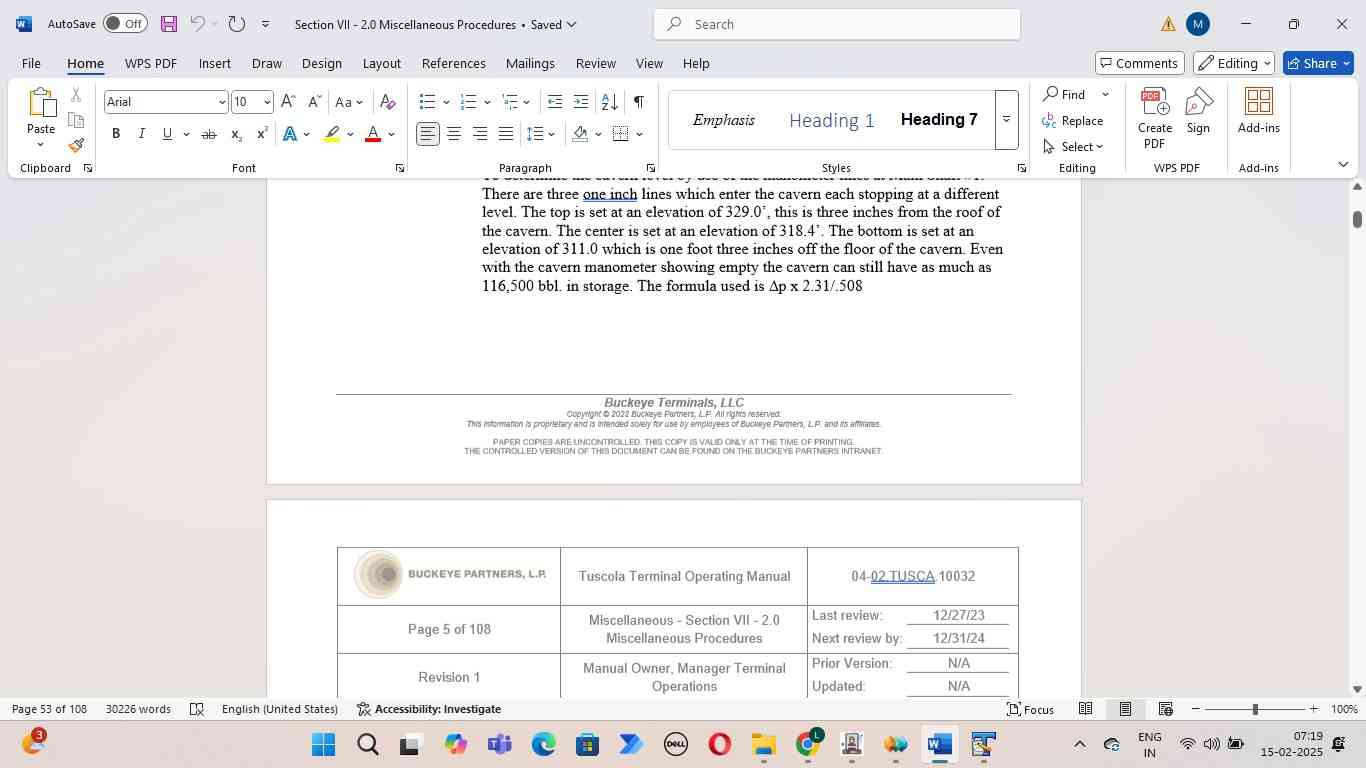Click the Redo icon
Screen dimensions: 1366x768
coord(236,23)
